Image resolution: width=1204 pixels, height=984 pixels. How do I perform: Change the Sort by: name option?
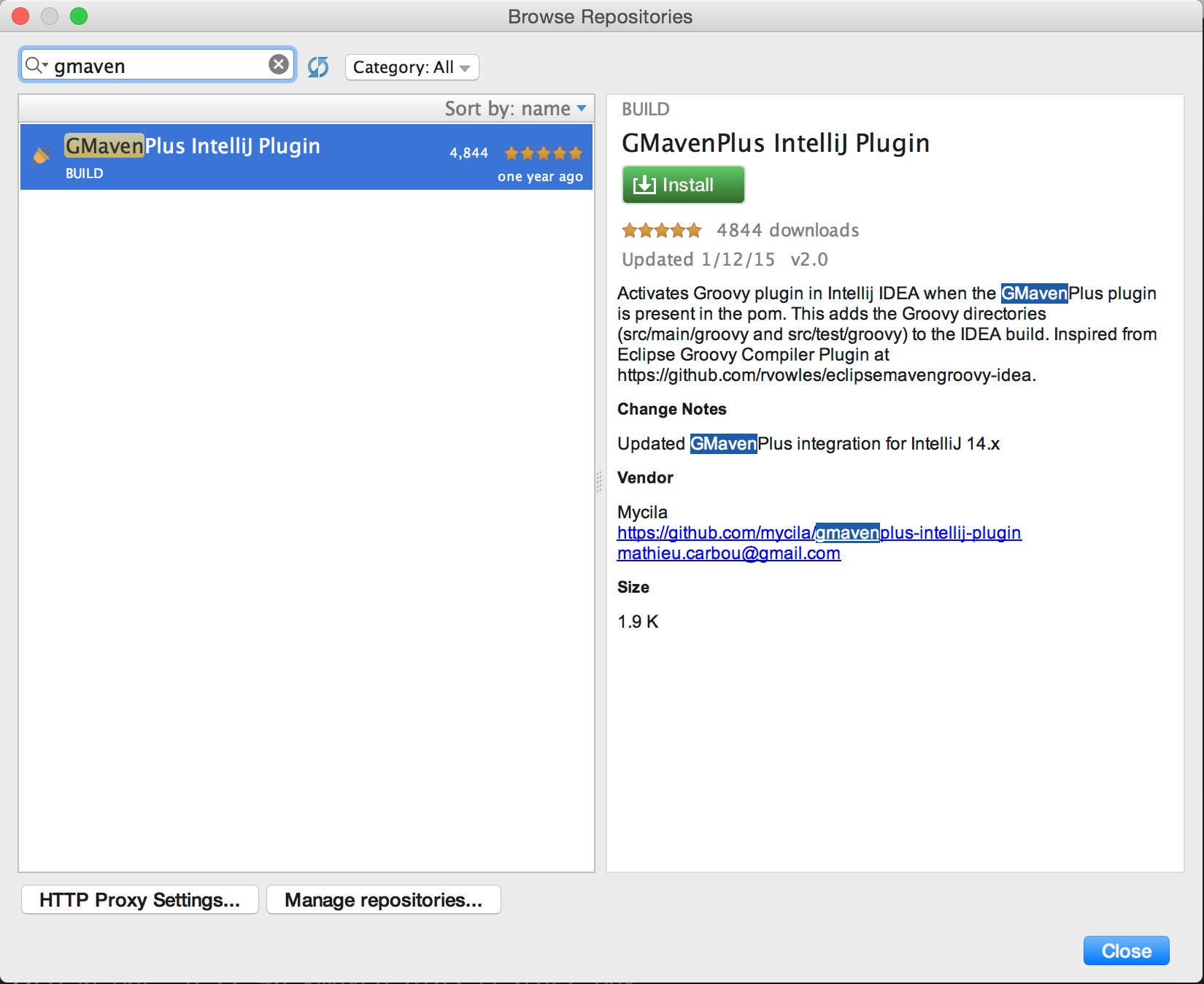tap(515, 109)
